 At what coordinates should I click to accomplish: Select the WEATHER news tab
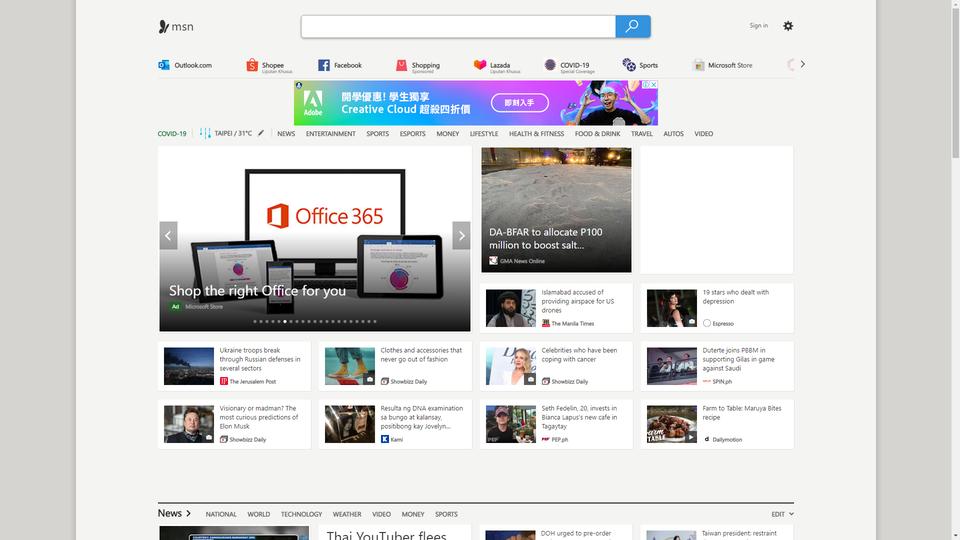coord(347,514)
